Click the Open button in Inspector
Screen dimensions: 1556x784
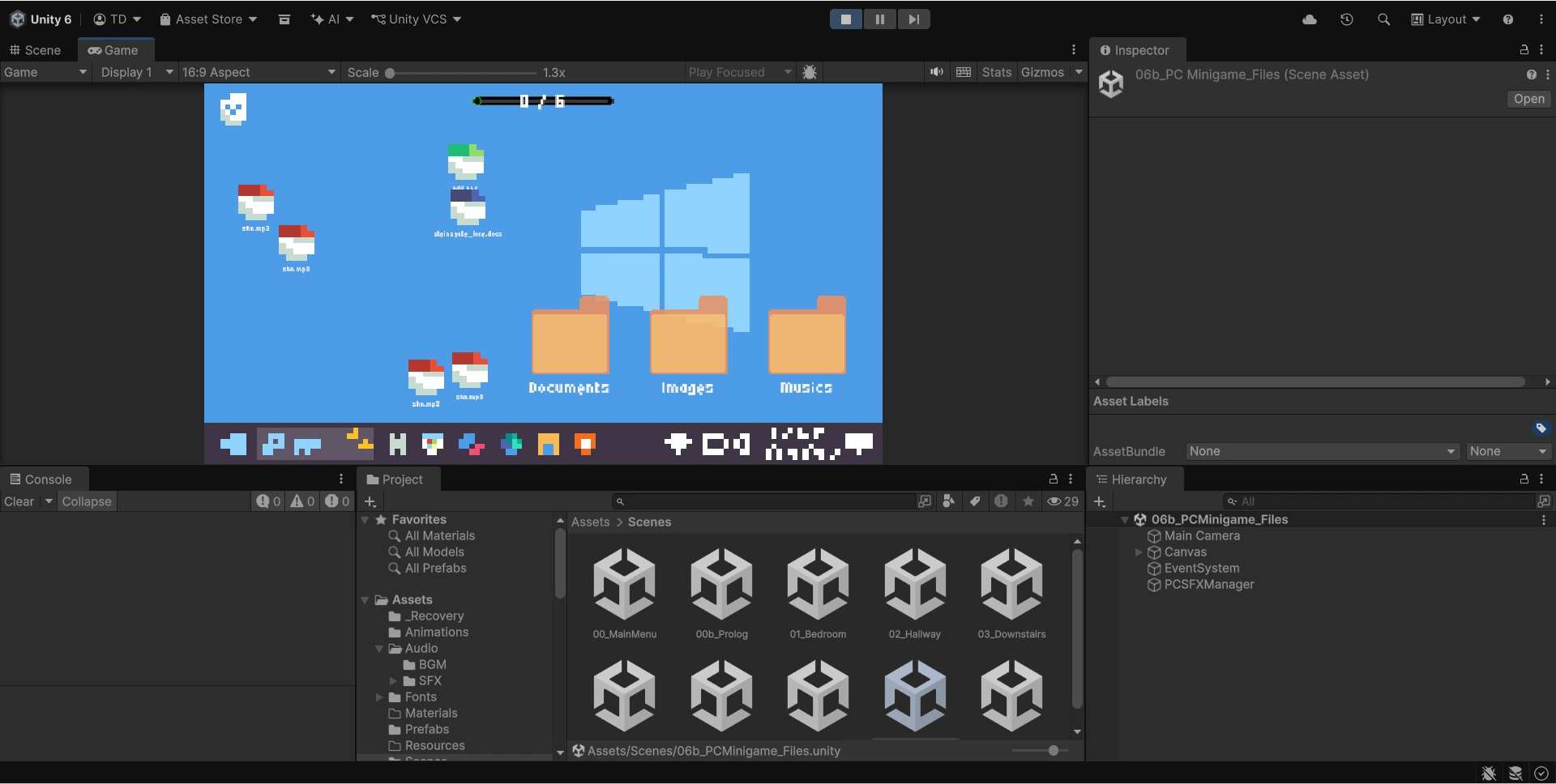tap(1529, 99)
